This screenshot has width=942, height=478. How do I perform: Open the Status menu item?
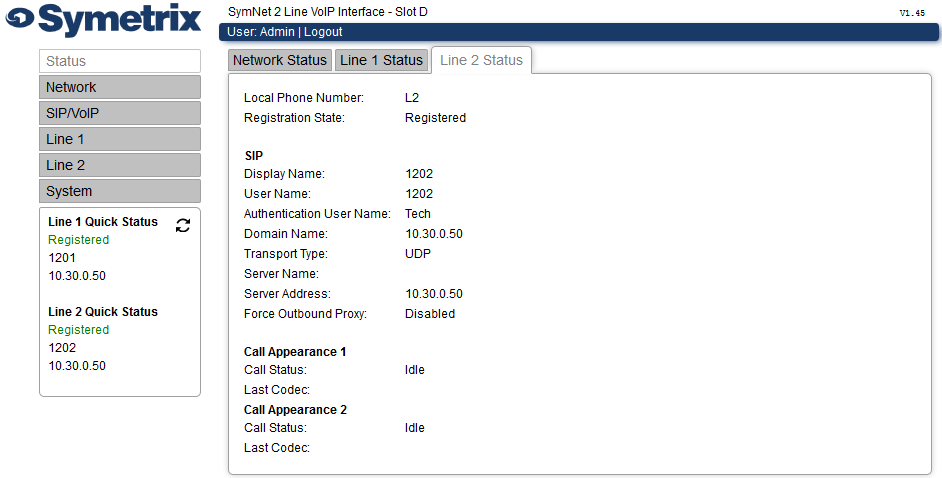coord(120,61)
